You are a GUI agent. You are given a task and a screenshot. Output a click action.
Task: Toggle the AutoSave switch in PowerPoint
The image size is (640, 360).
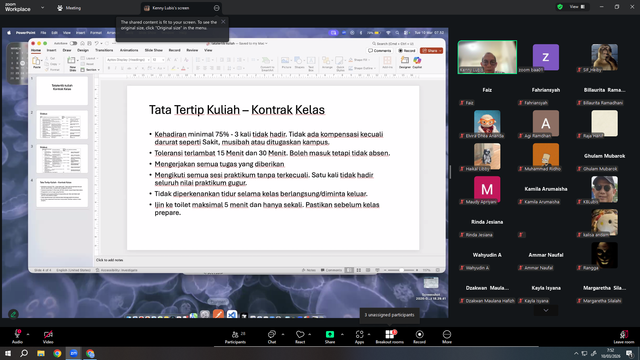pos(73,43)
